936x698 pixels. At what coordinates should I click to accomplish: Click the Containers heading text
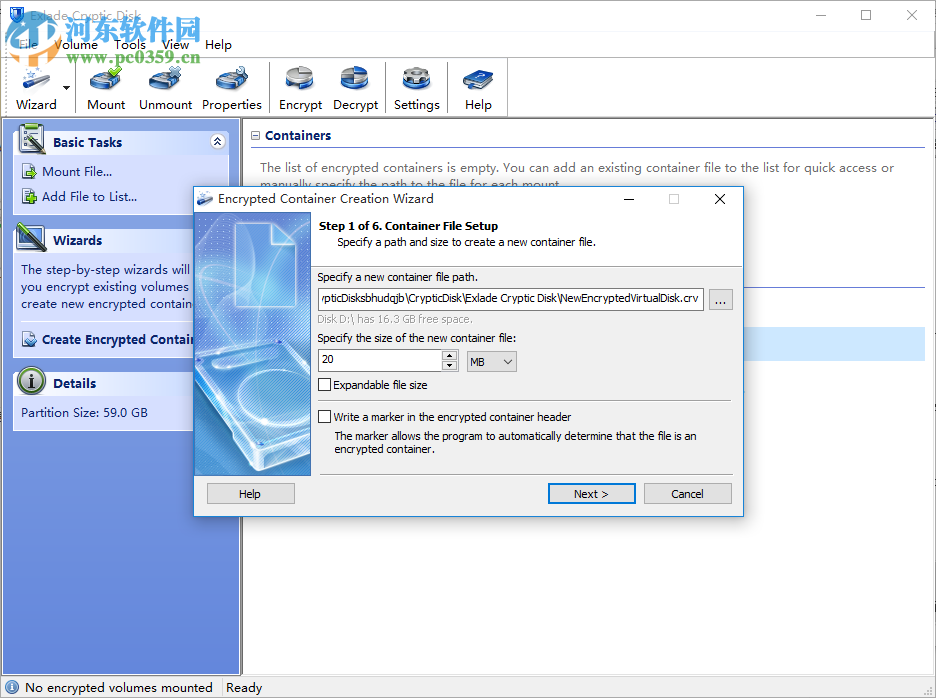tap(298, 136)
